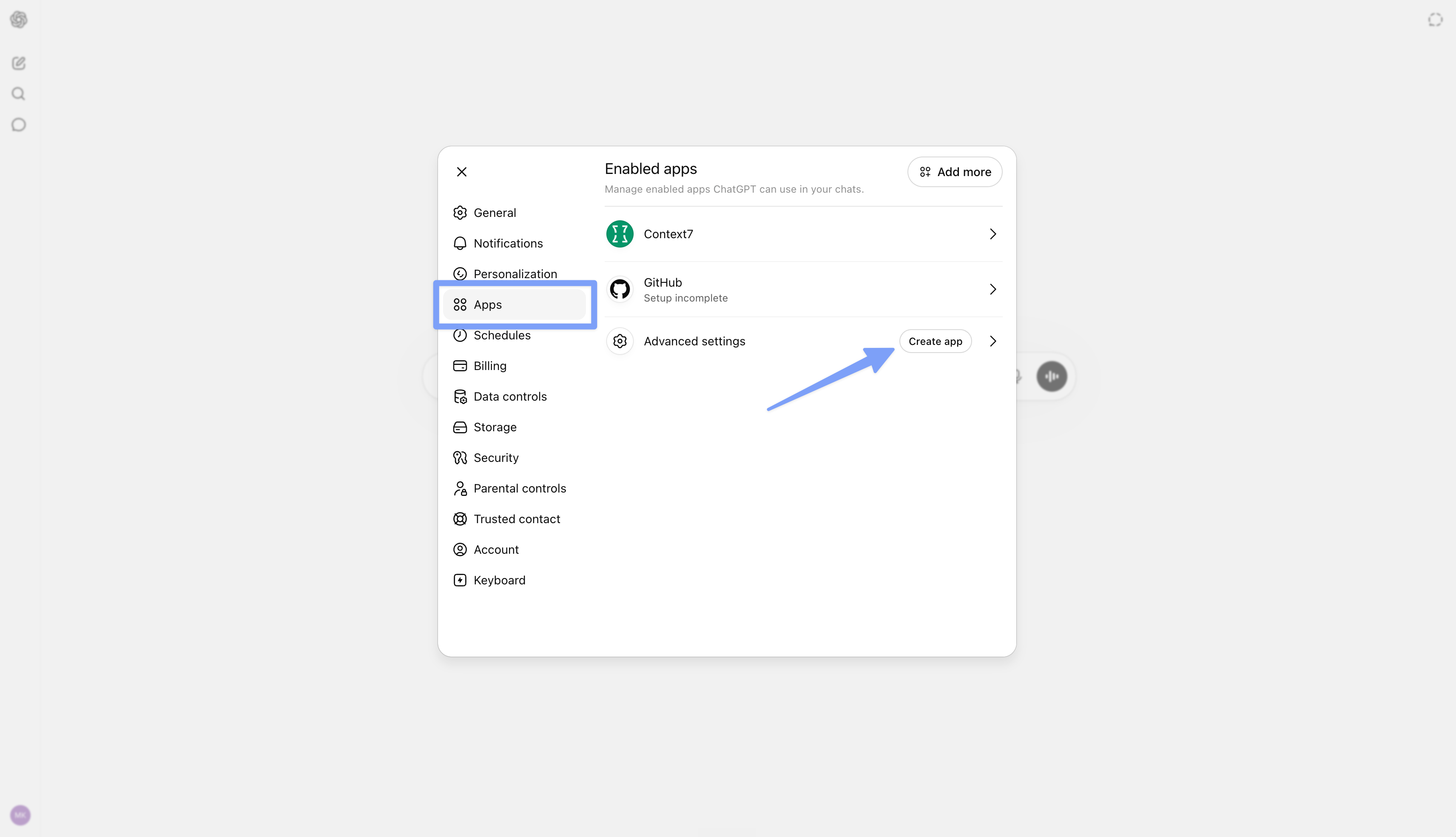Click the chat bubble sidebar icon

coord(18,125)
